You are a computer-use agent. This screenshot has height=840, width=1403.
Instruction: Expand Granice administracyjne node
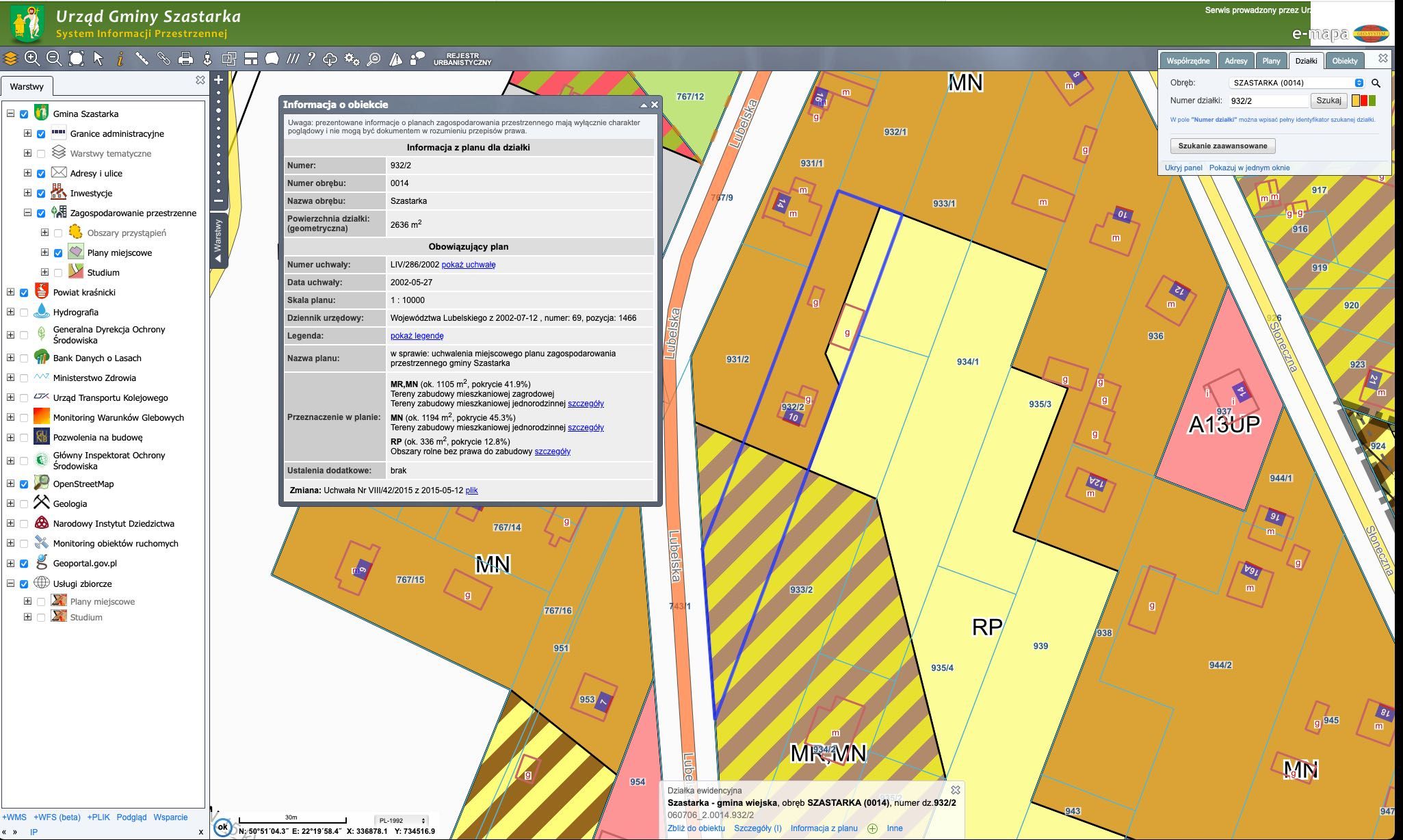click(x=27, y=133)
